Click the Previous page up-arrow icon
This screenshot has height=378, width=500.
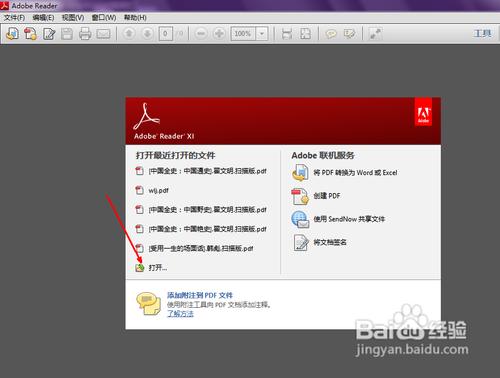[129, 34]
